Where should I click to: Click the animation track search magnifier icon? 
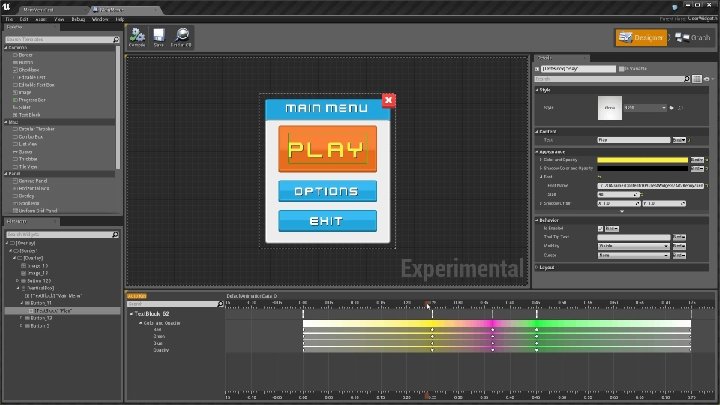(219, 304)
